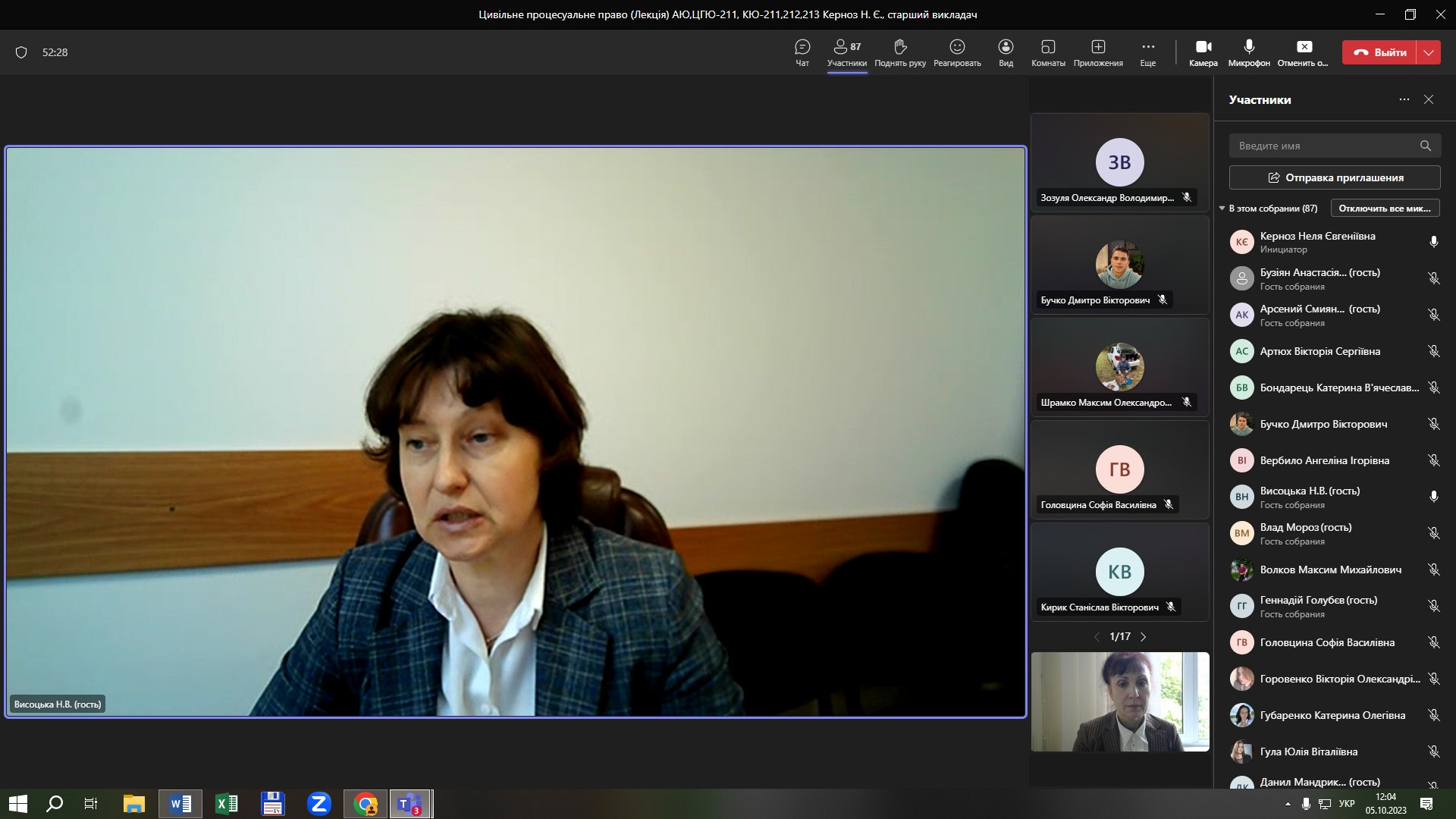The height and width of the screenshot is (819, 1456).
Task: Click the BI avatar of Вербило
Action: coord(1241,460)
